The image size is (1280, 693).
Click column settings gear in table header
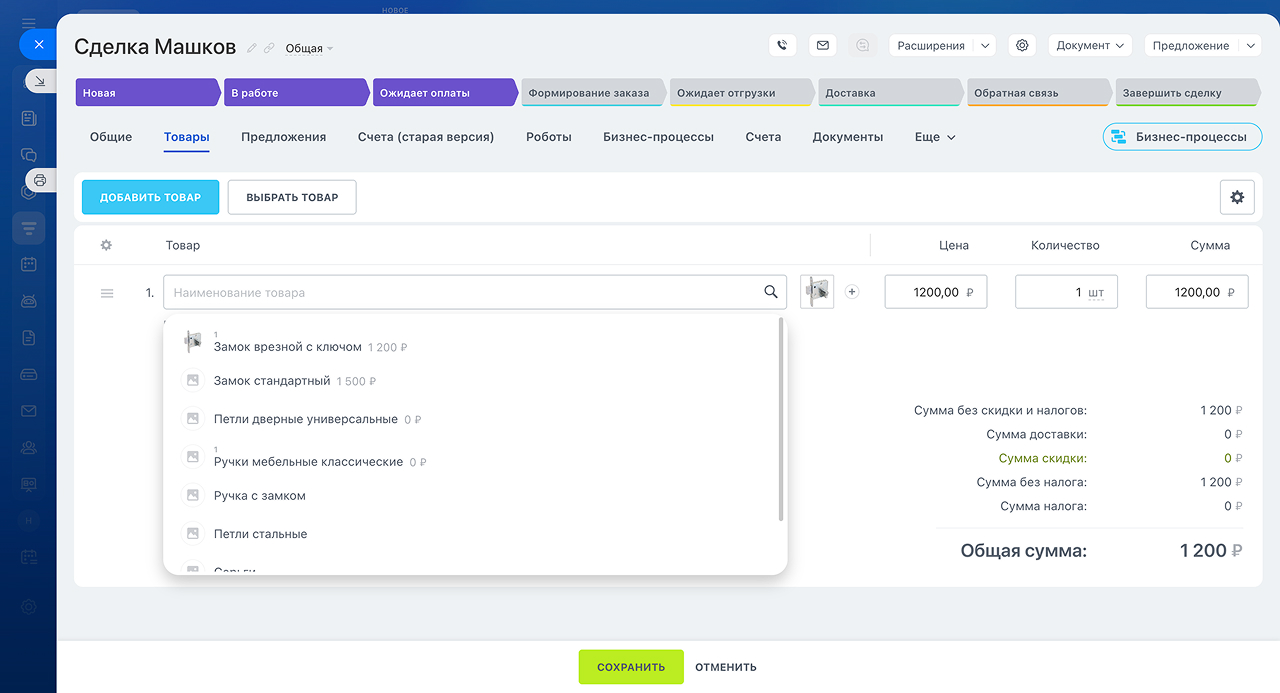pyautogui.click(x=107, y=245)
